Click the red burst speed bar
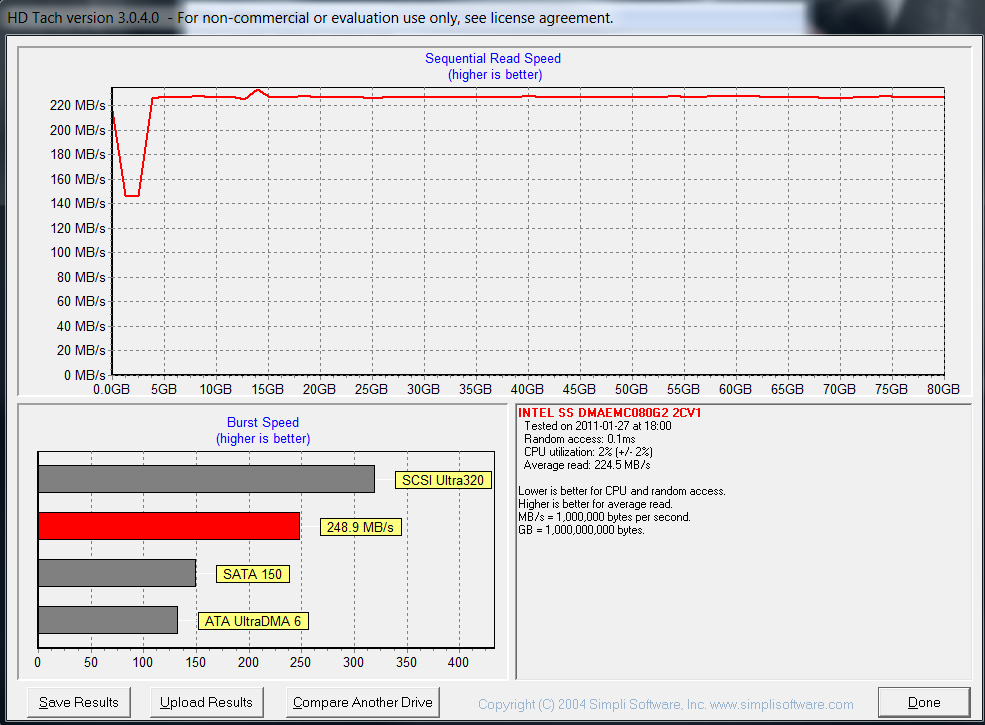The width and height of the screenshot is (985, 725). click(168, 526)
